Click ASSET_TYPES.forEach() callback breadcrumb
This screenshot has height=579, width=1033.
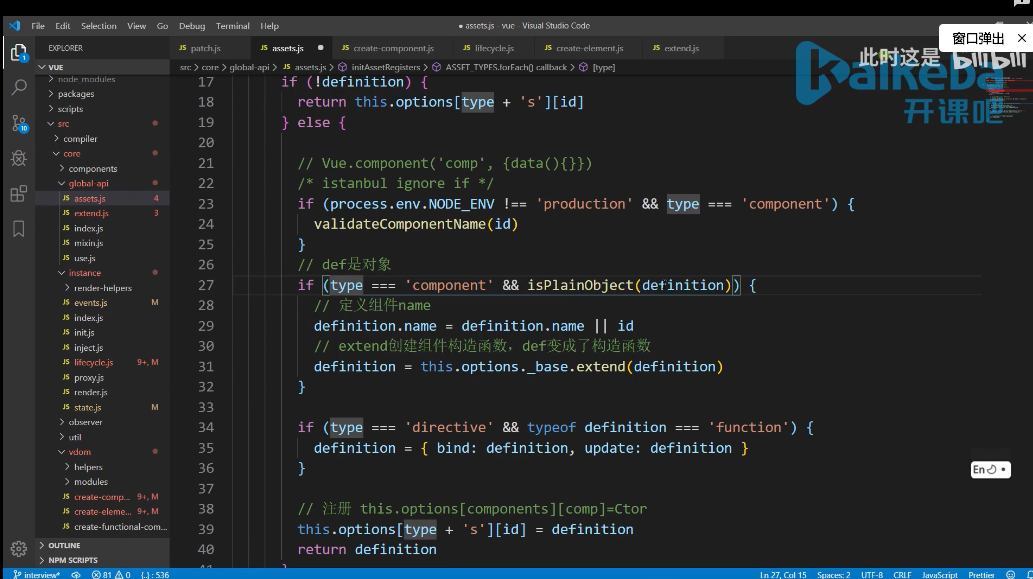[506, 67]
